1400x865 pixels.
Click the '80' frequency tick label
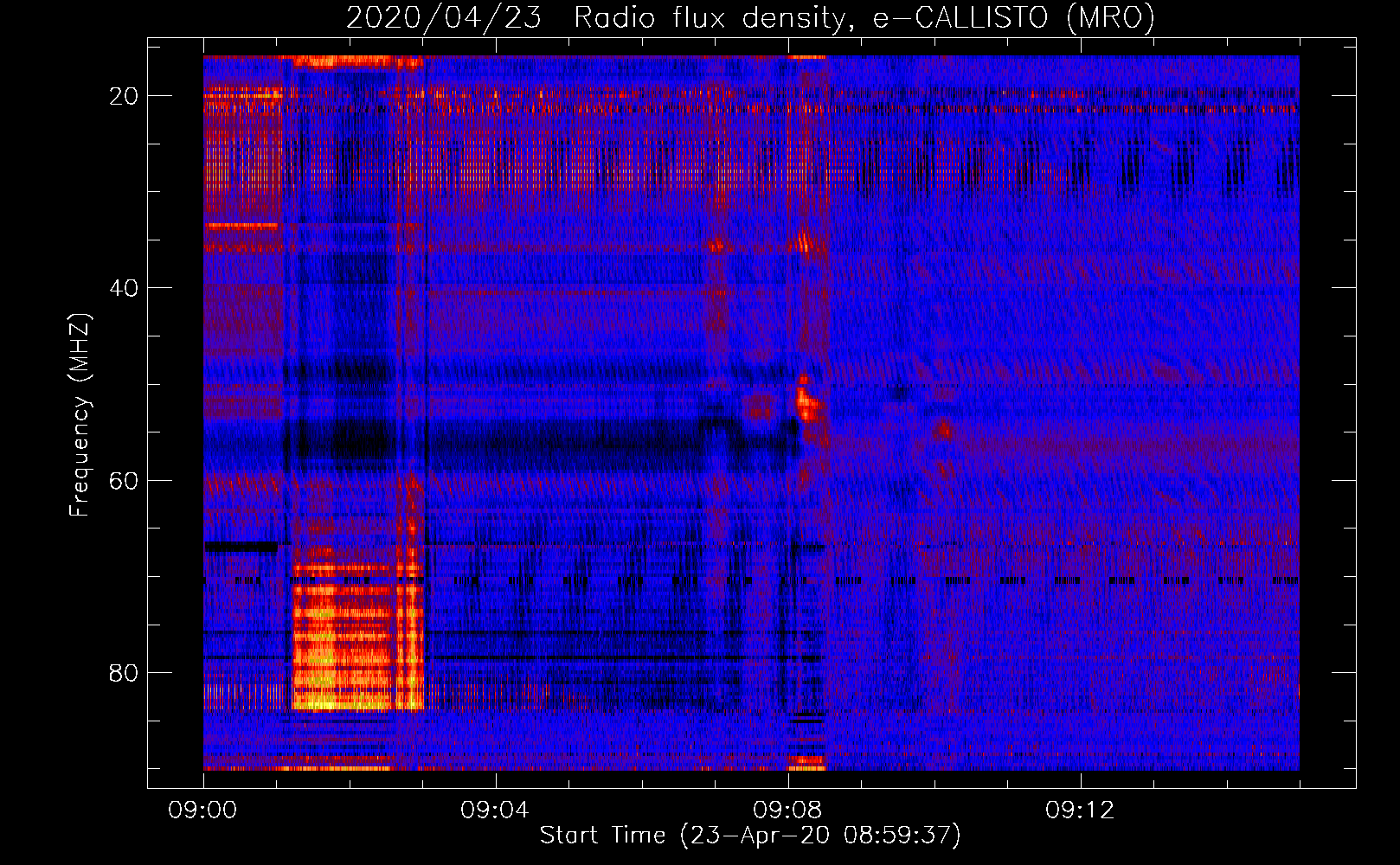[x=124, y=673]
